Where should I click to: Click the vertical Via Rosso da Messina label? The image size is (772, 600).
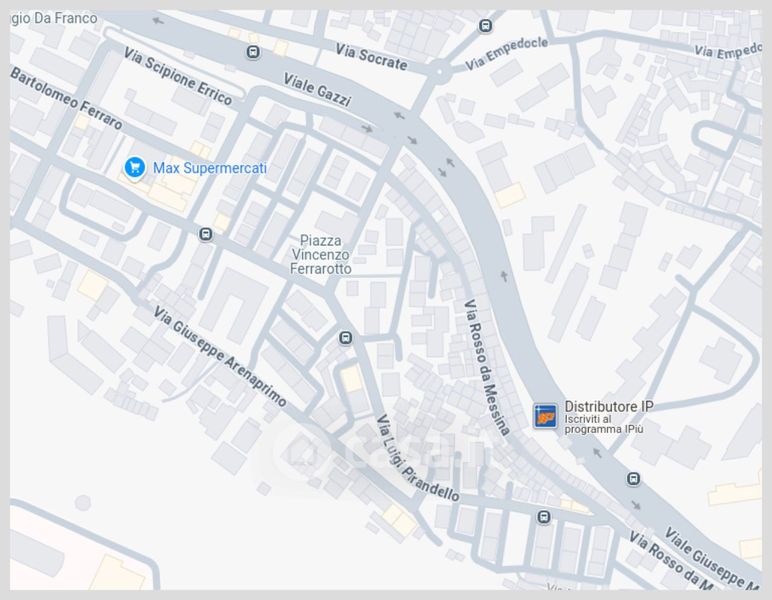pos(486,367)
